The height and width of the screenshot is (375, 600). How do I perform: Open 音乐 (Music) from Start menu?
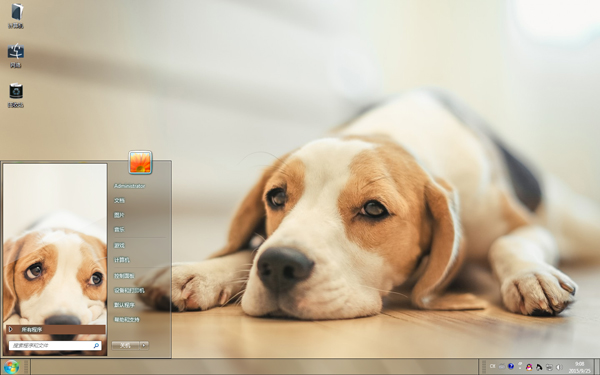tap(119, 230)
